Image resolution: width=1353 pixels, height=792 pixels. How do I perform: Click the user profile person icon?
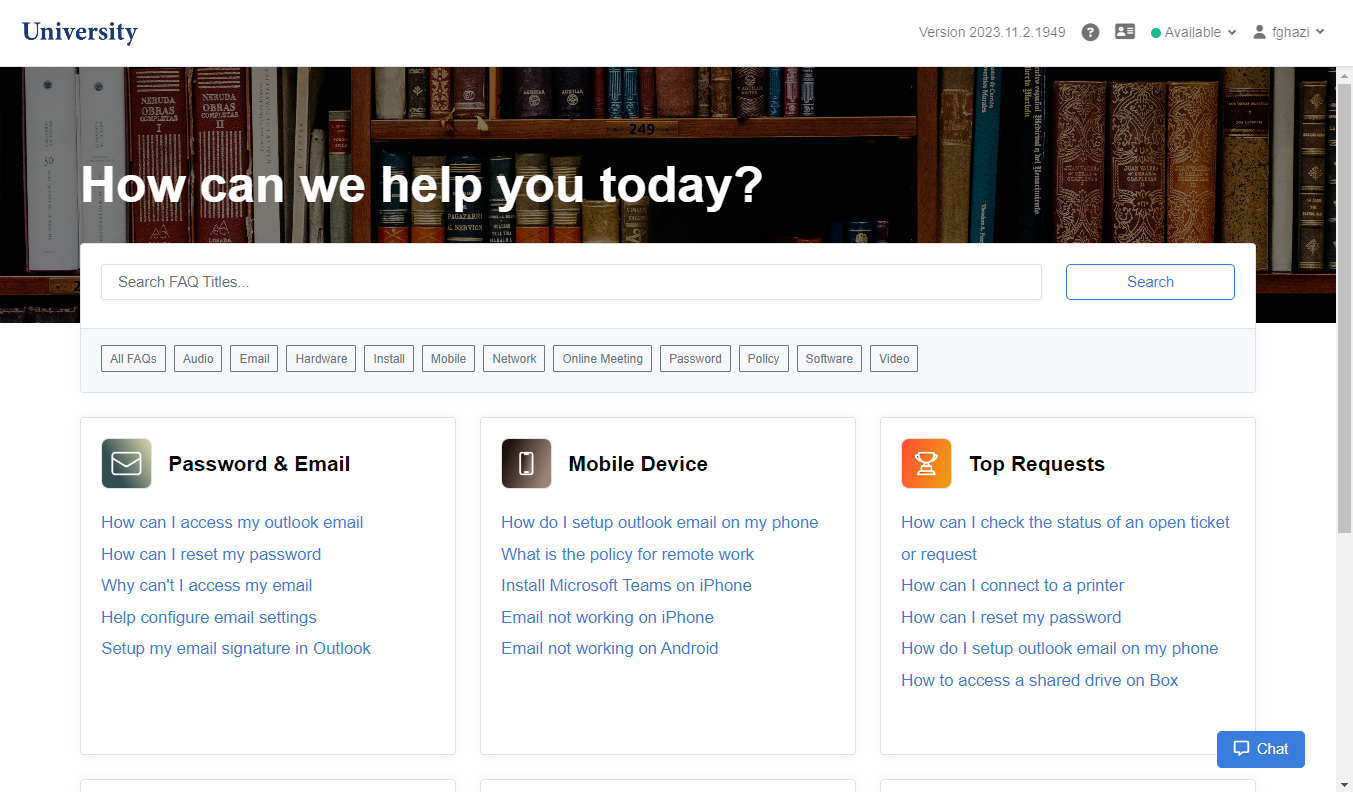(x=1260, y=32)
